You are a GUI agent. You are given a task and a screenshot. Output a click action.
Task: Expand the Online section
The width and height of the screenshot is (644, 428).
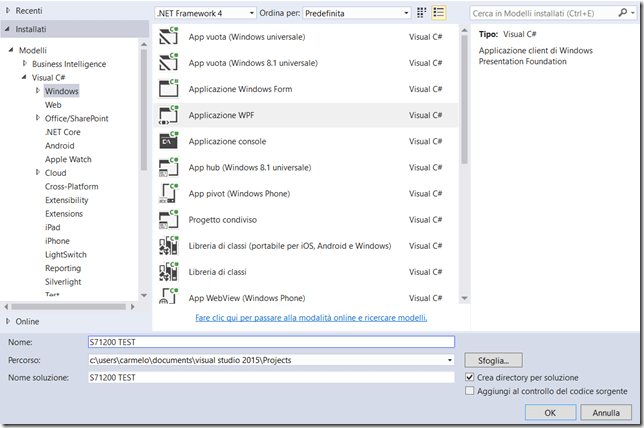tap(8, 321)
